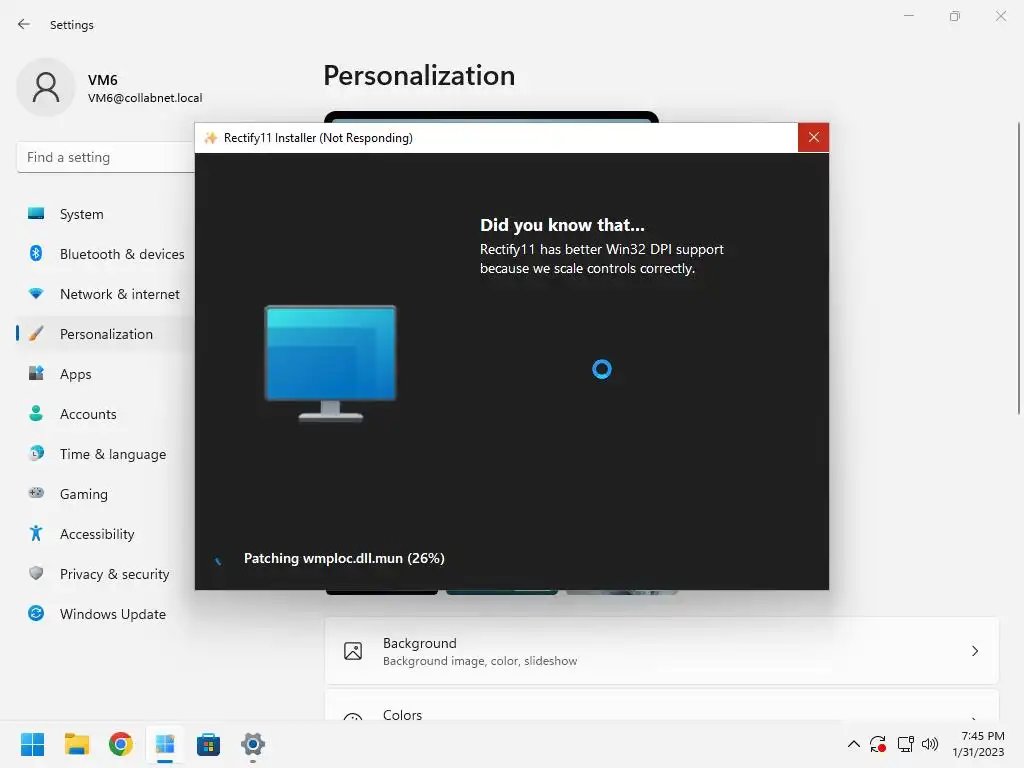The width and height of the screenshot is (1024, 768).
Task: Open System settings in the sidebar
Action: [104, 214]
